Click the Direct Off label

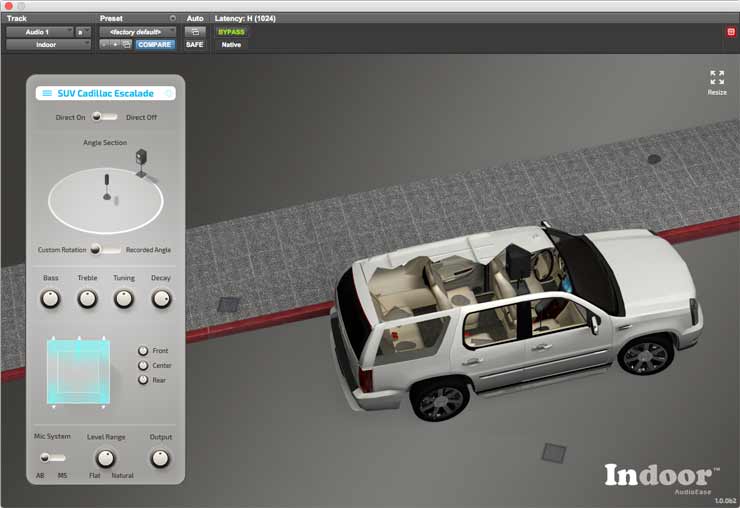click(x=141, y=117)
